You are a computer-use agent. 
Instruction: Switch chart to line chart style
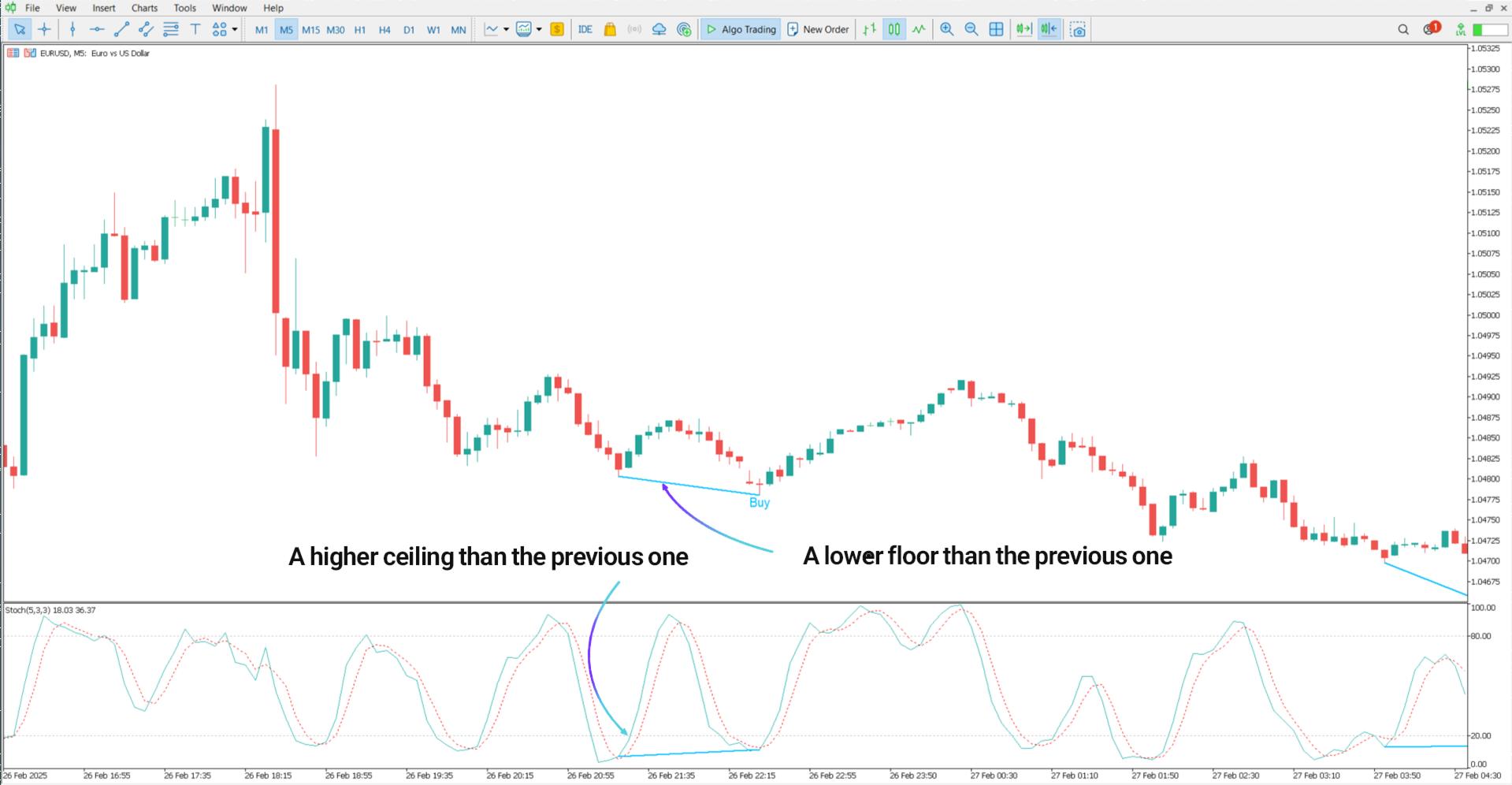(x=919, y=29)
